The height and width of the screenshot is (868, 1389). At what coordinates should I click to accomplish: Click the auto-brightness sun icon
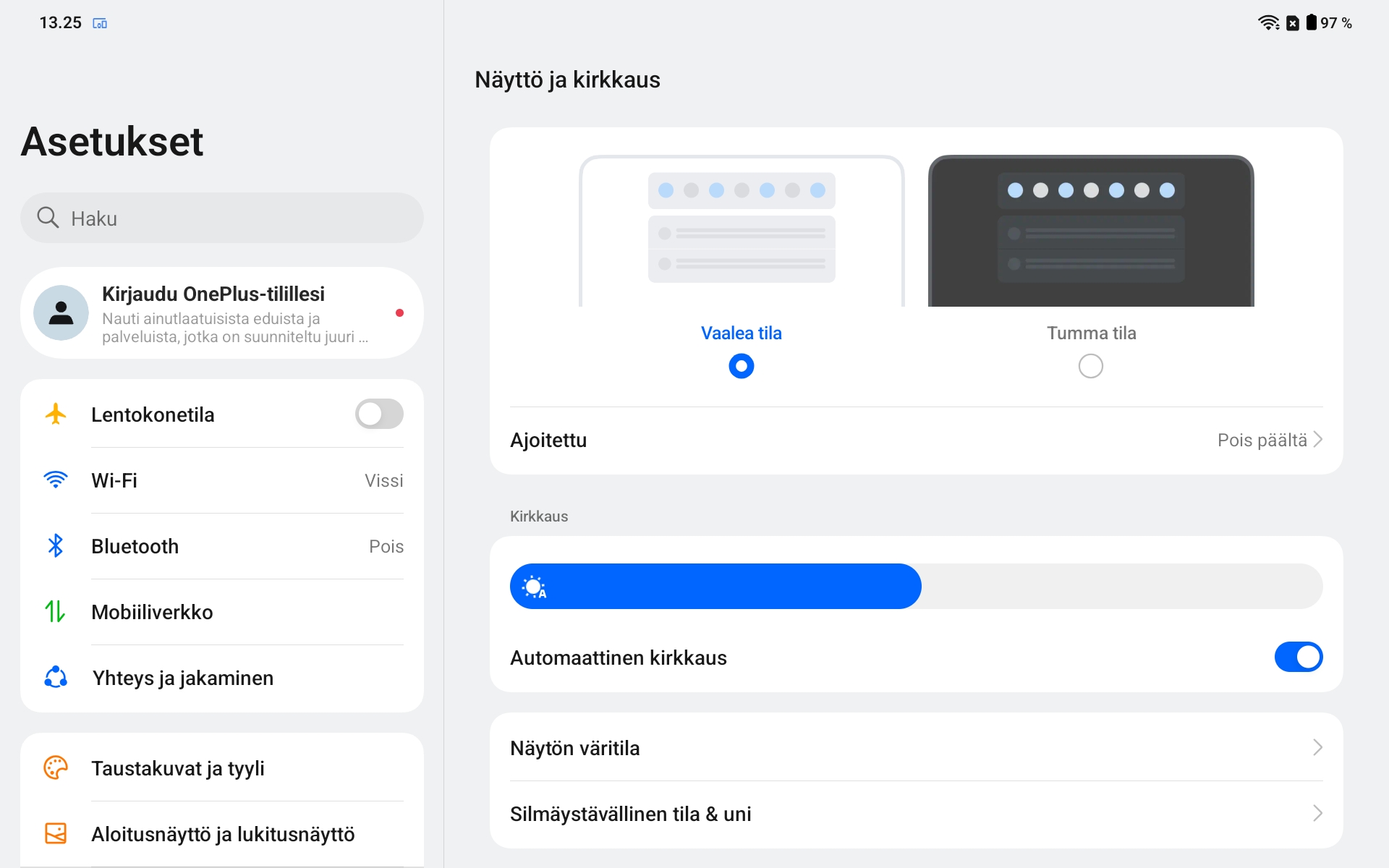tap(535, 587)
